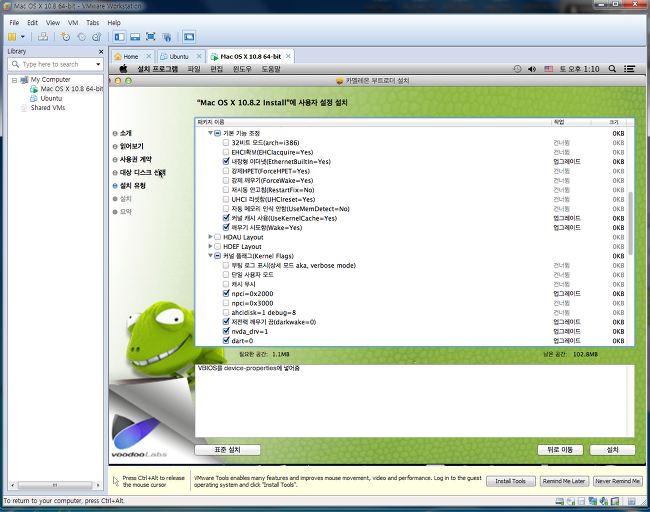Uncheck the Wake=Yes checkbox

coord(226,228)
